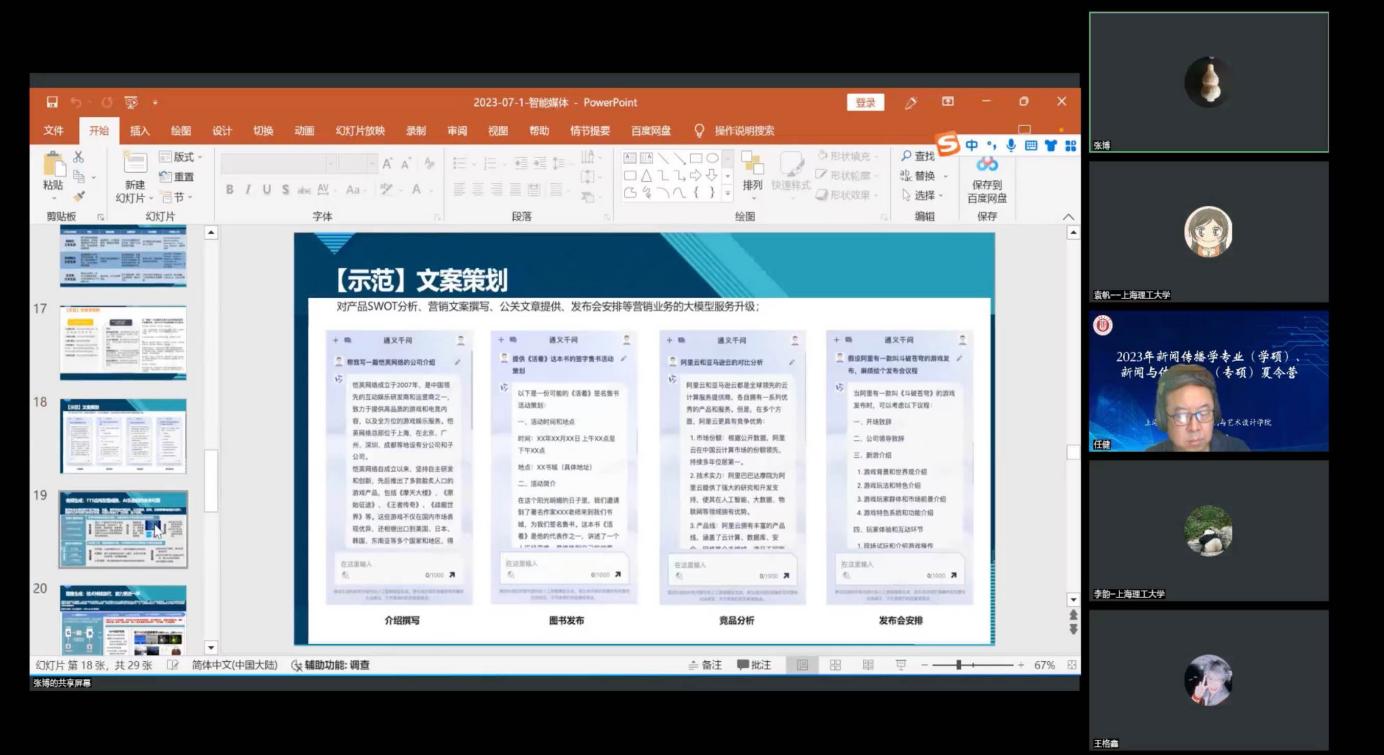The image size is (1384, 755).
Task: Toggle text shadow S button
Action: pyautogui.click(x=286, y=190)
